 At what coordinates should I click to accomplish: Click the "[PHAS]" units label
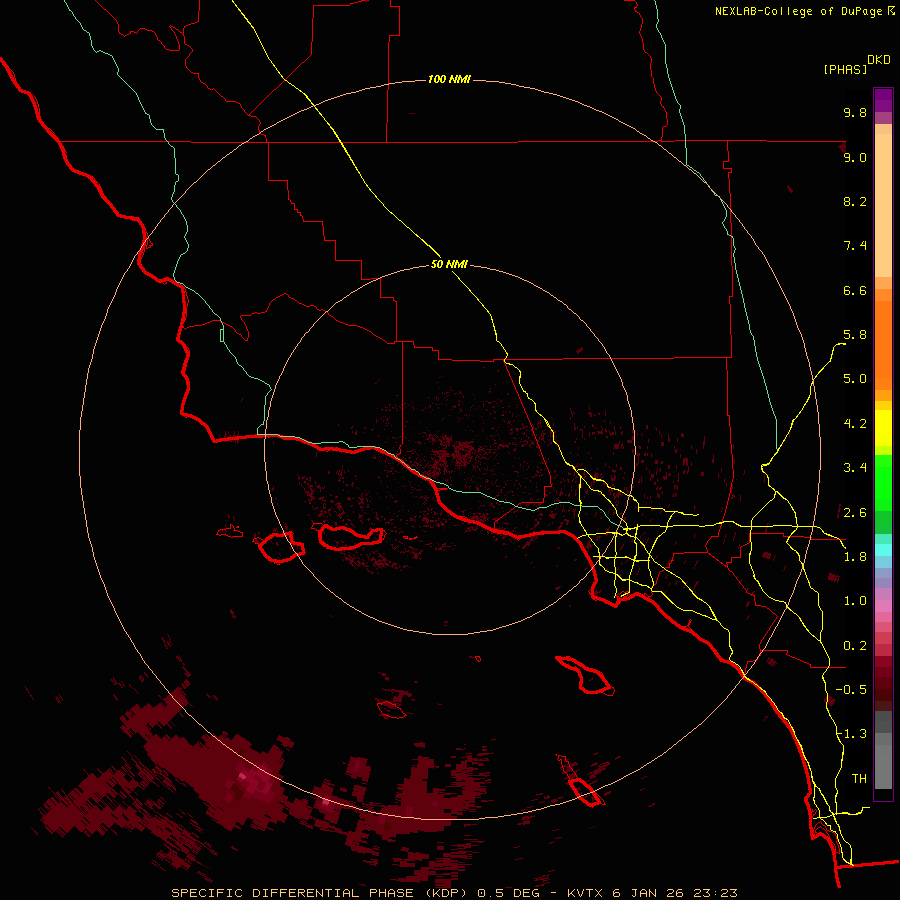tap(845, 69)
